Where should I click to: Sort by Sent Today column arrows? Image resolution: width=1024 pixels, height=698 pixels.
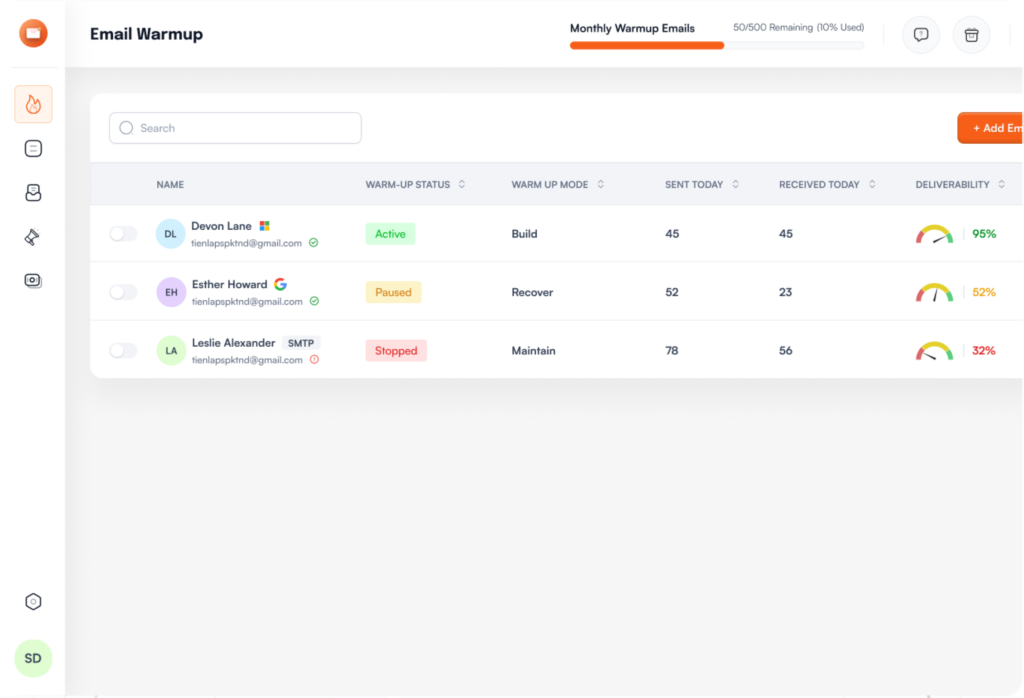pyautogui.click(x=735, y=184)
